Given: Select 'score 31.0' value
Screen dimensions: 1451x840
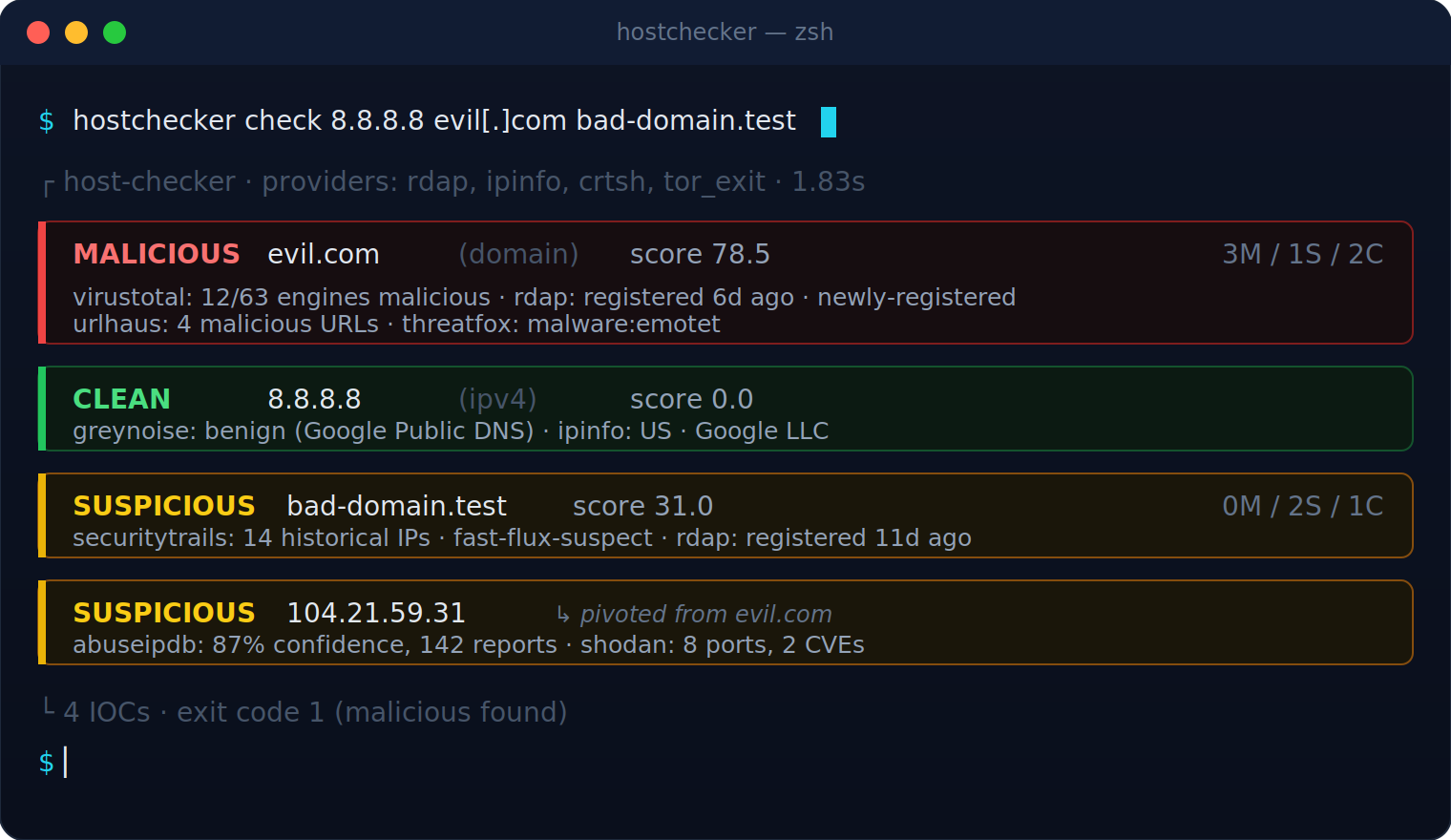Looking at the screenshot, I should (x=642, y=506).
